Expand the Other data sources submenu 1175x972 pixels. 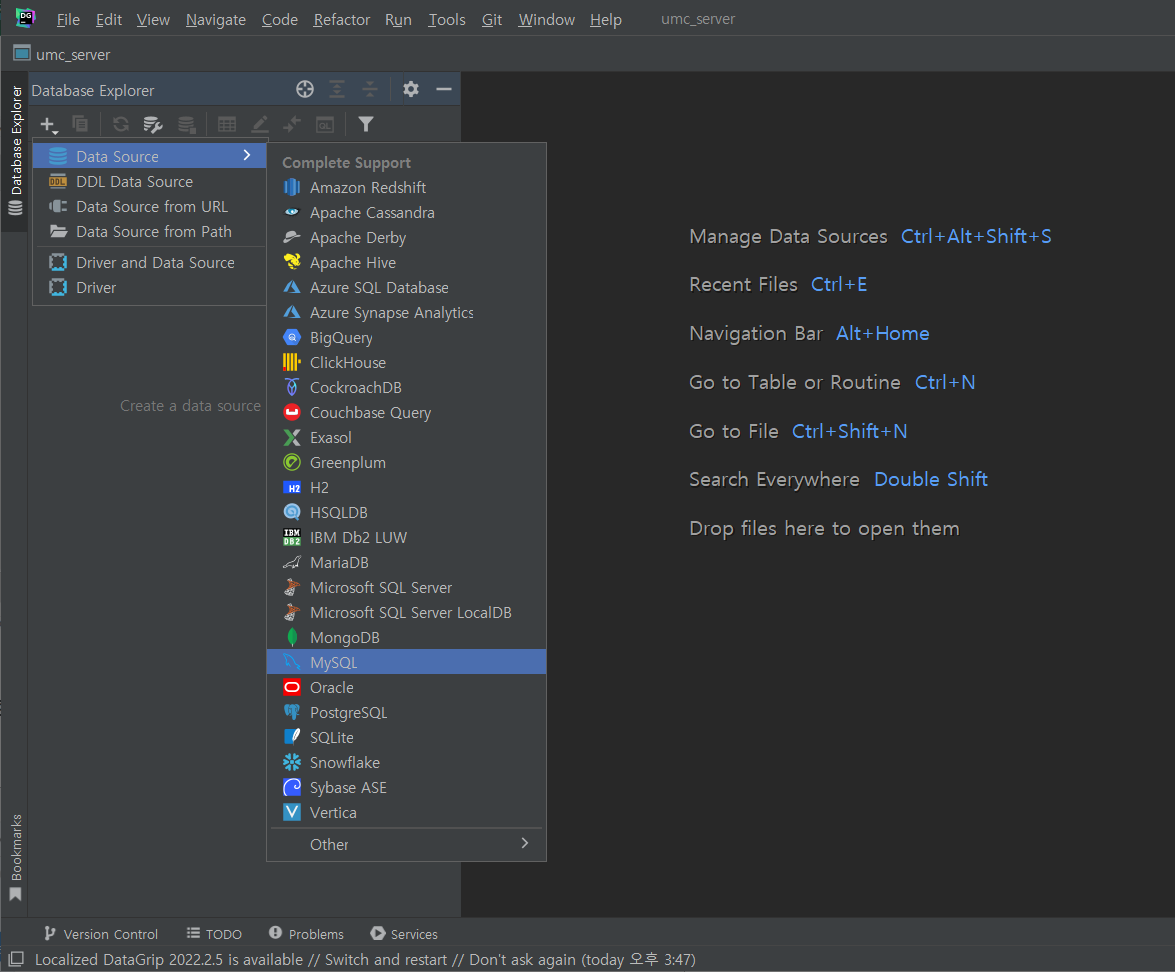click(406, 844)
